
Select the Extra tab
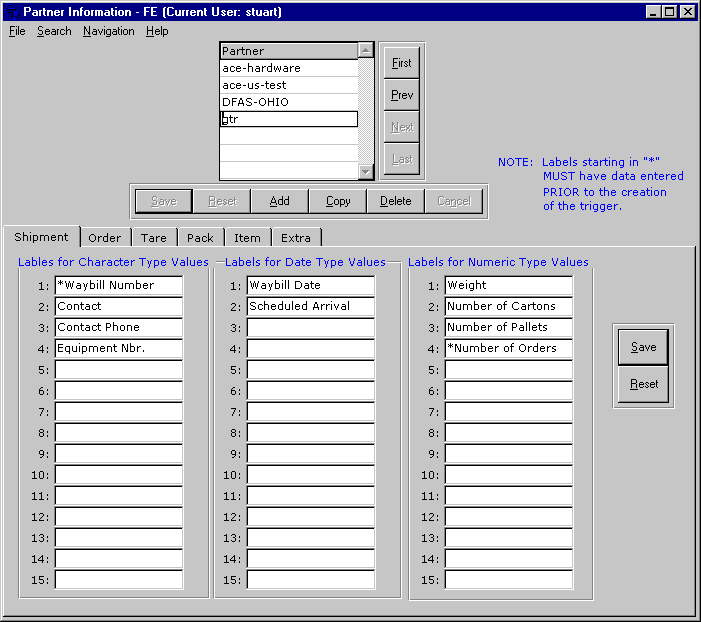pyautogui.click(x=295, y=238)
